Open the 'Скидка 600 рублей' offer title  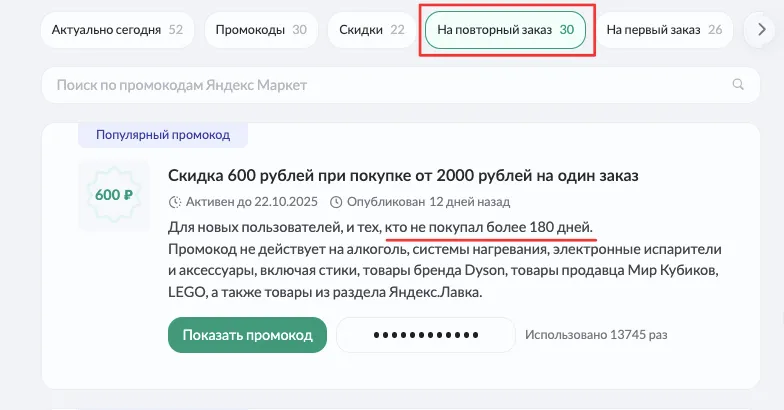tap(403, 176)
